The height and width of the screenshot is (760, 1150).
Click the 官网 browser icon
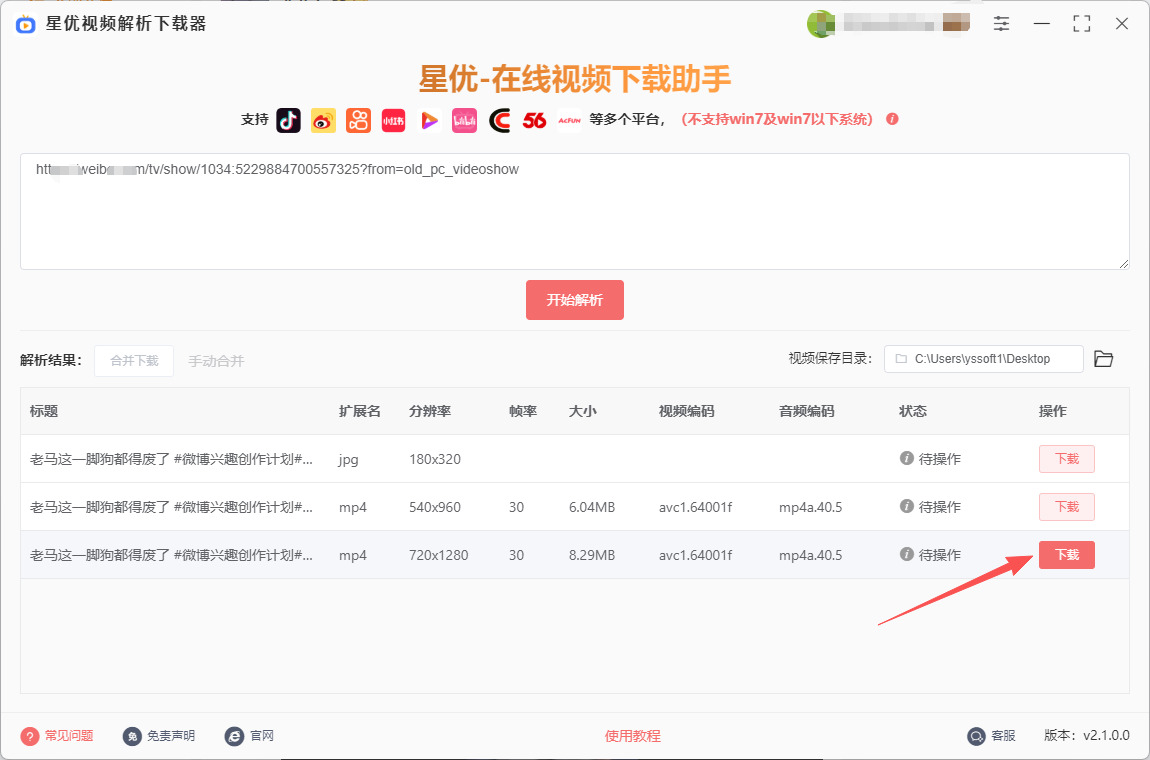[235, 736]
